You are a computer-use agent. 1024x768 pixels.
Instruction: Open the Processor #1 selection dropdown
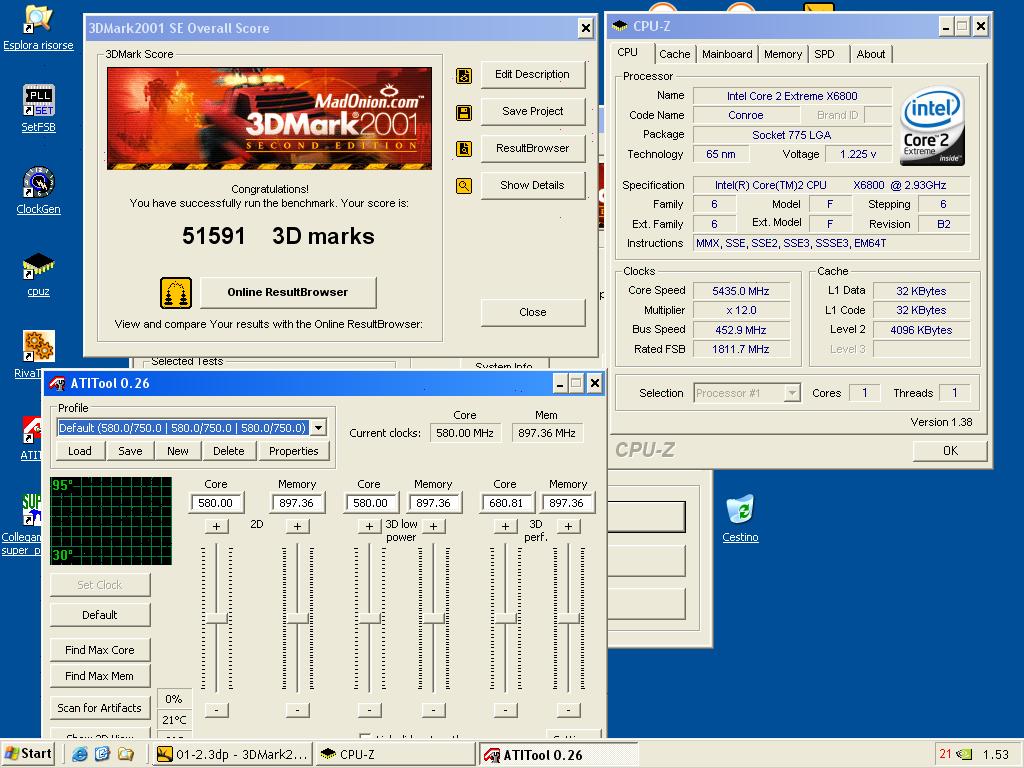tap(792, 393)
